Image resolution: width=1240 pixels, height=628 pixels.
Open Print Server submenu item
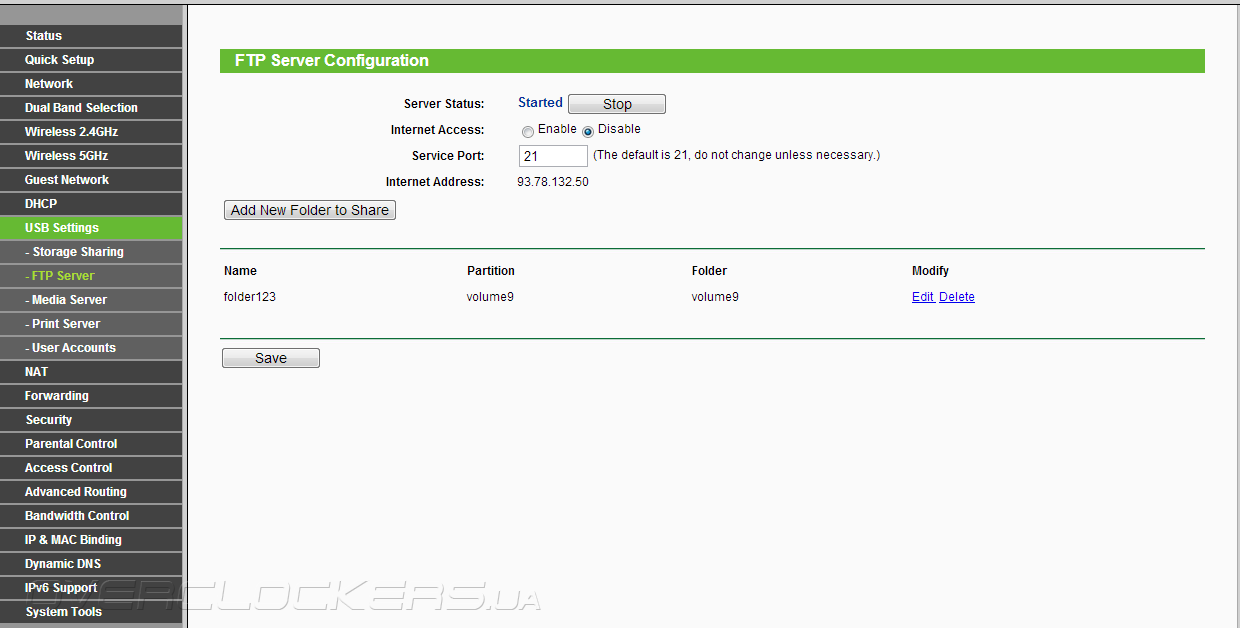point(91,324)
